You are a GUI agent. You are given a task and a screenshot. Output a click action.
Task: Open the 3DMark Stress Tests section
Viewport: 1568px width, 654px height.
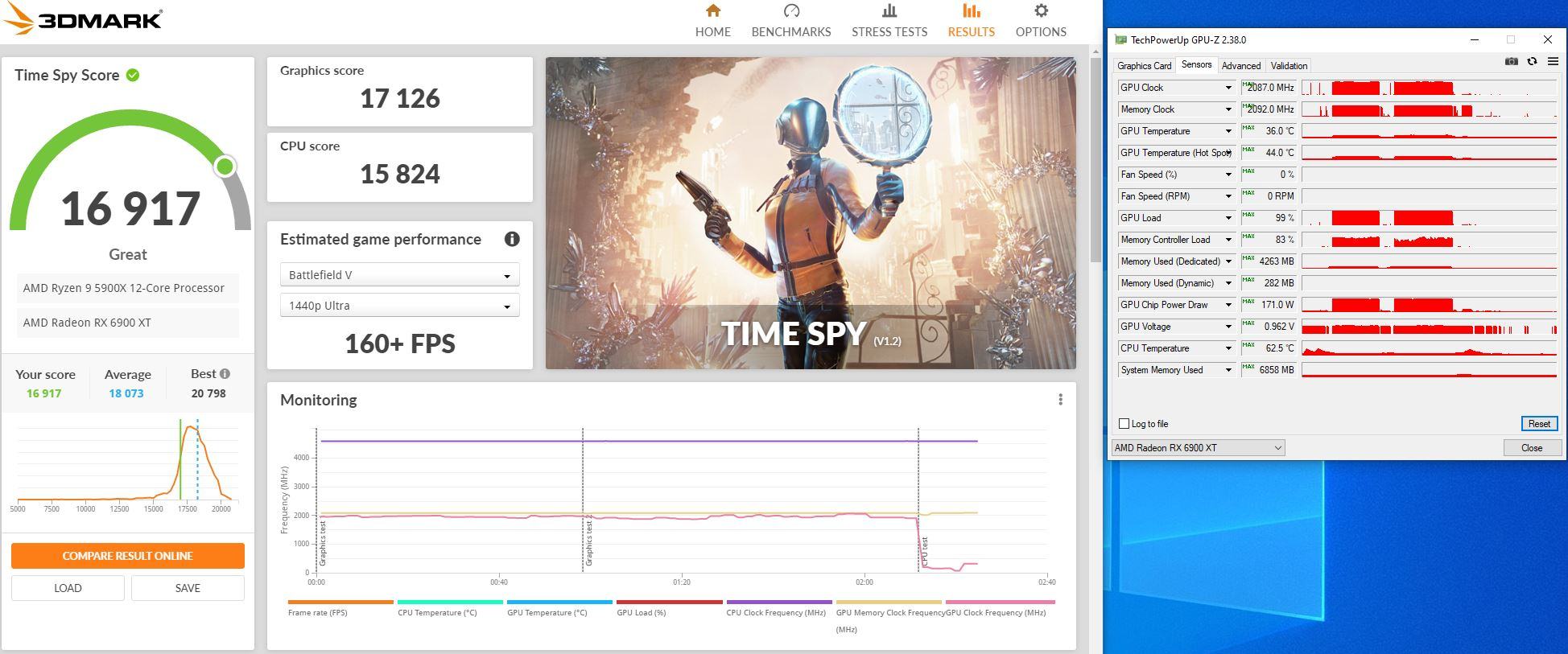point(889,21)
